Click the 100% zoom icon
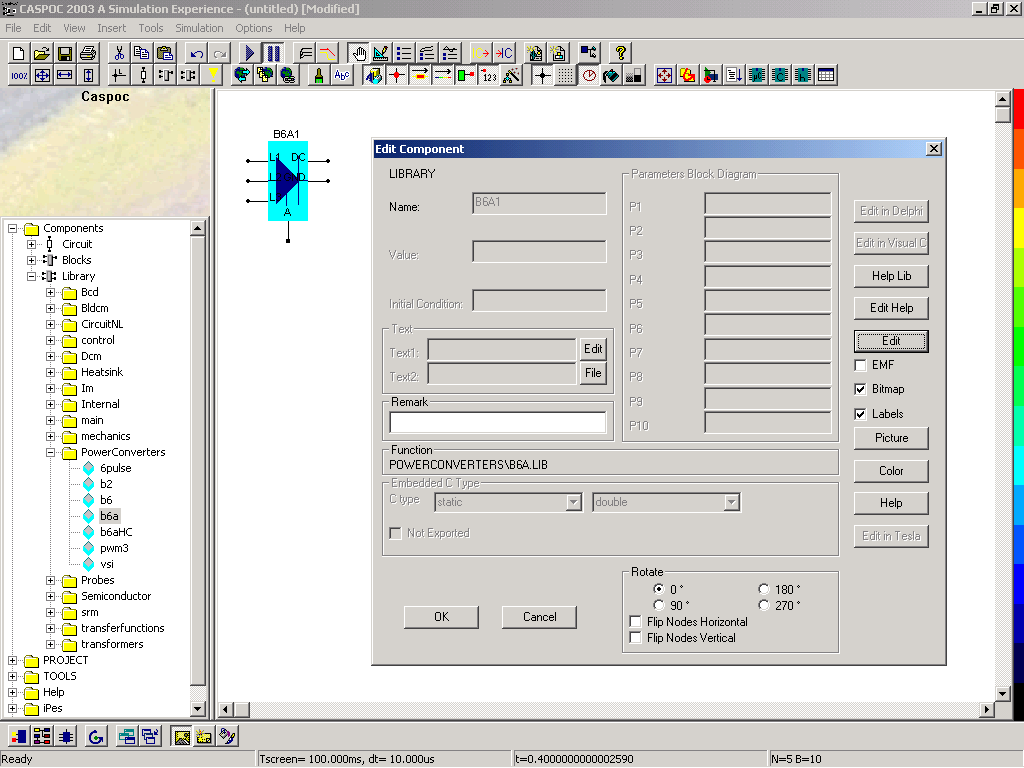 tap(19, 76)
